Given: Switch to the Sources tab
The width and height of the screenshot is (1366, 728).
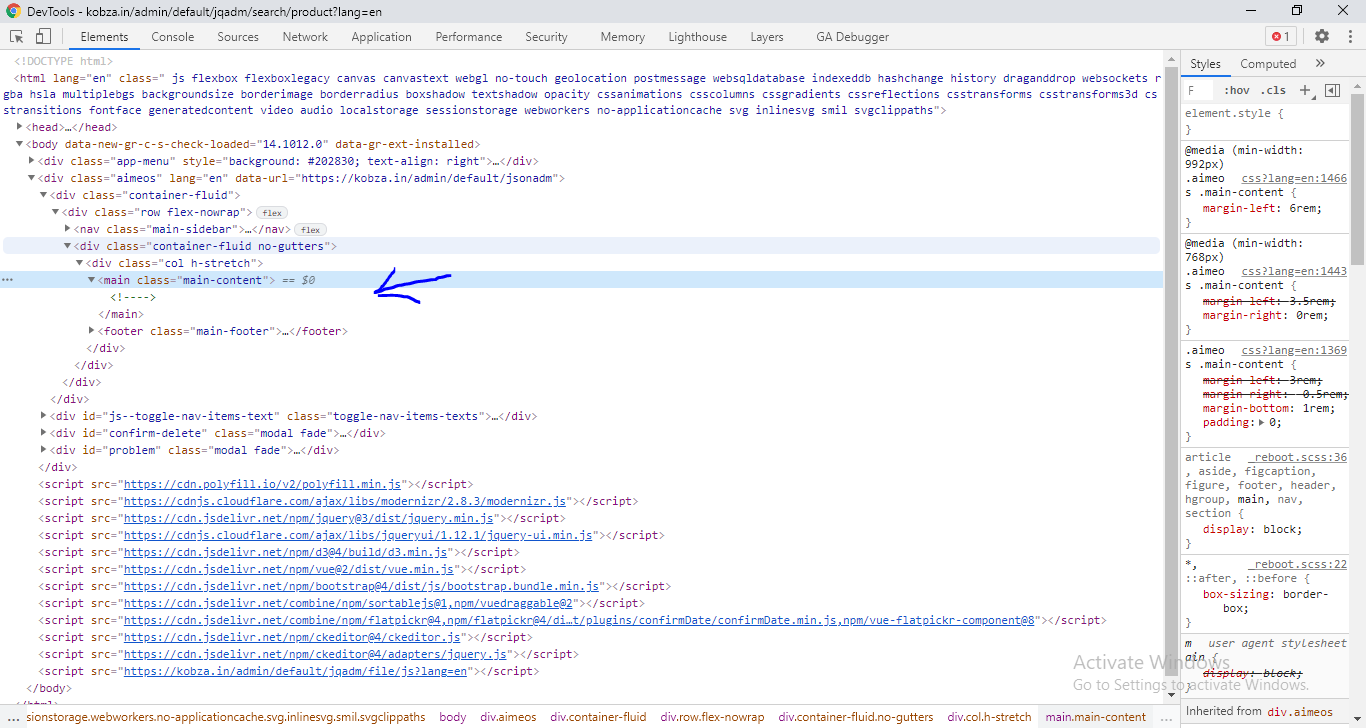Looking at the screenshot, I should [x=238, y=37].
